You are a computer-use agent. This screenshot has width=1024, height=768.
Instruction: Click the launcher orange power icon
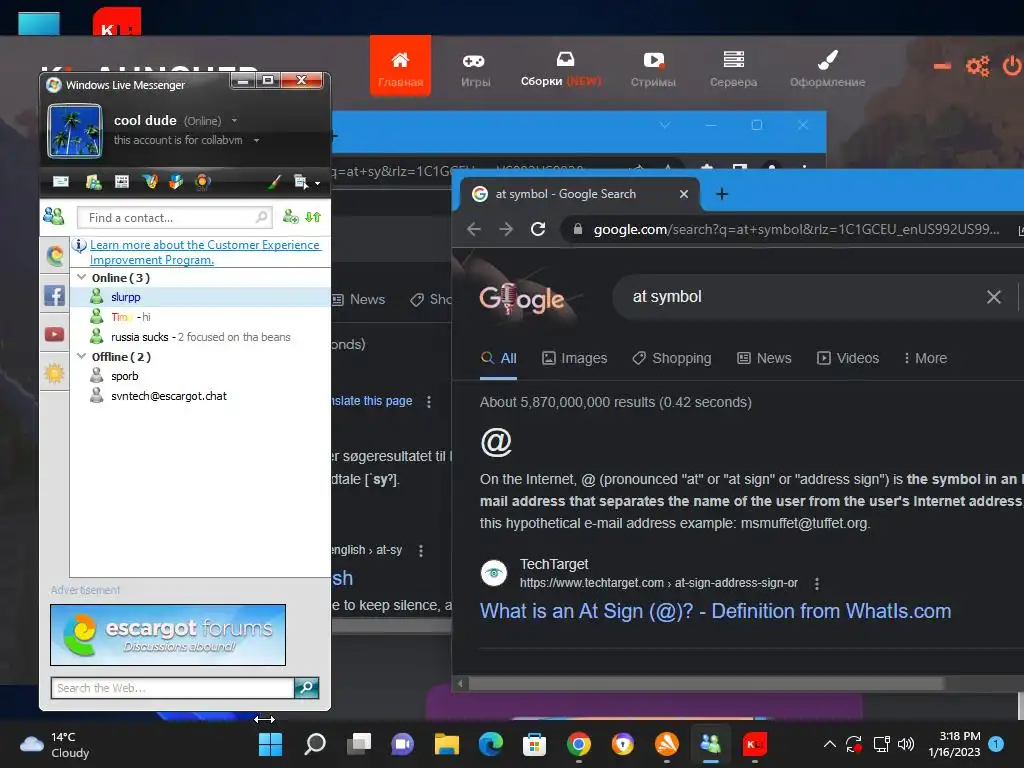(x=1012, y=66)
